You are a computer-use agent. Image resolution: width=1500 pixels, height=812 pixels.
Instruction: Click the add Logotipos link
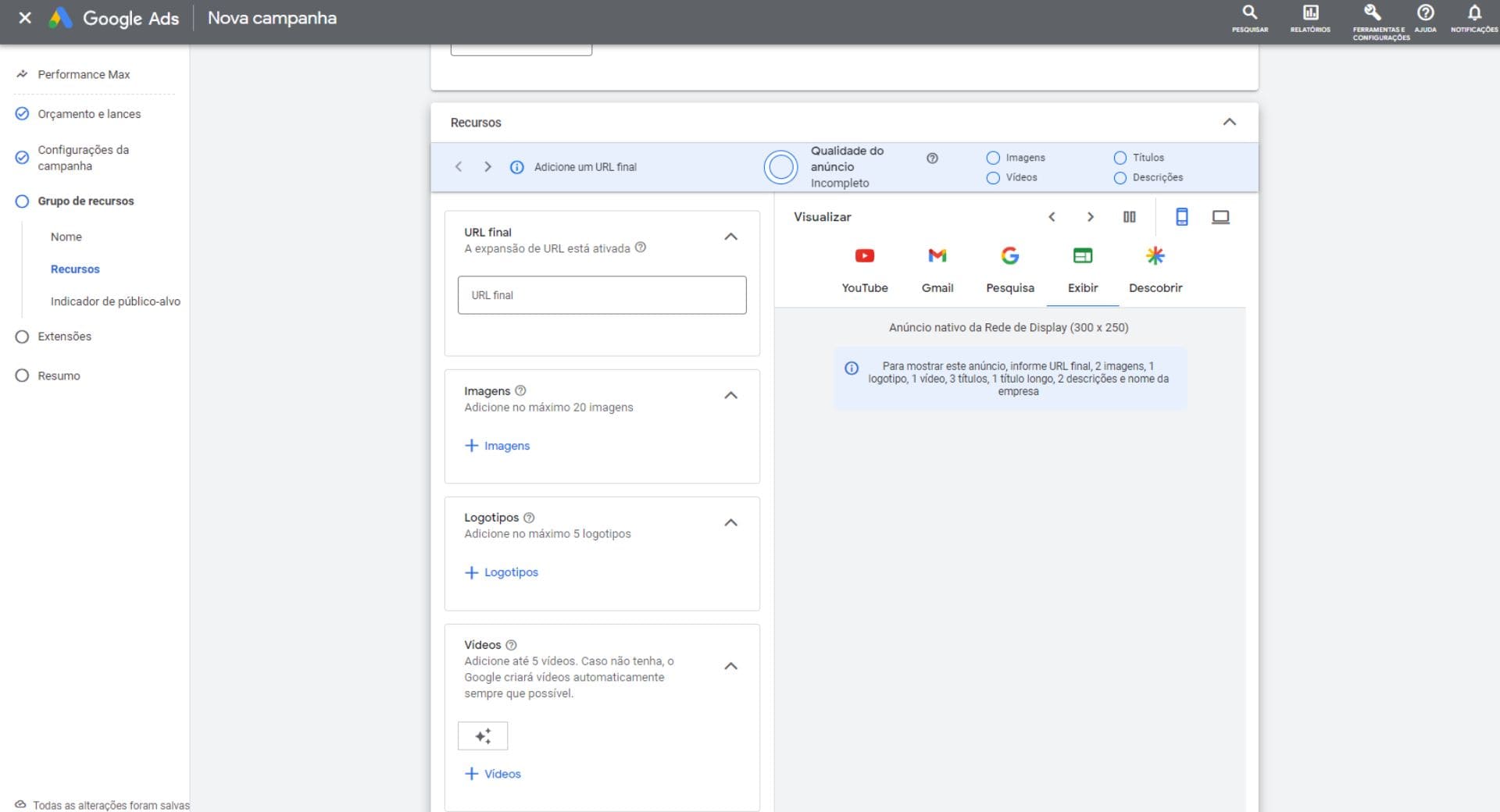tap(502, 572)
